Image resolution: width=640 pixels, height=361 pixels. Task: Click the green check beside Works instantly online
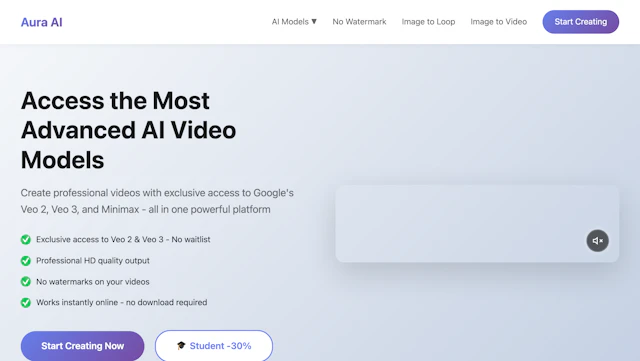(26, 303)
